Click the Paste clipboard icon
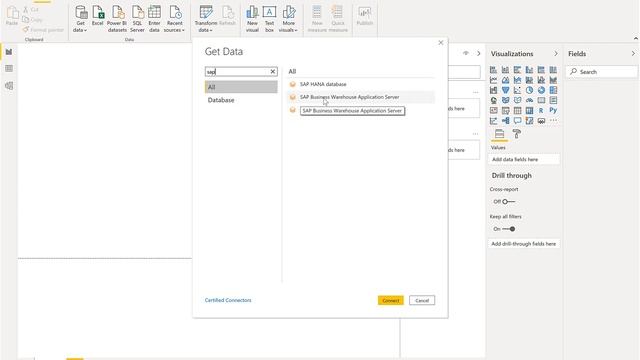Screen dimensions: 640x360 (12, 16)
